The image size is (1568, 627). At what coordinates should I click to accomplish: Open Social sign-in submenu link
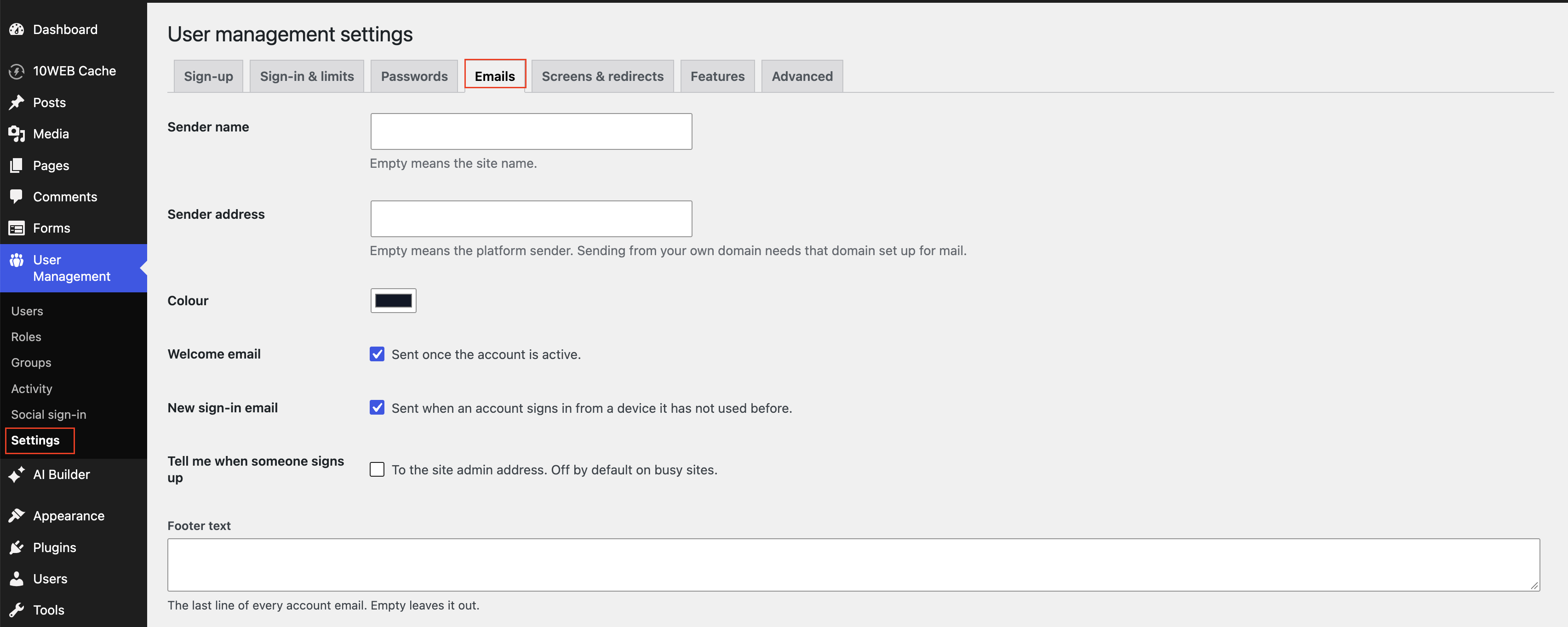pos(49,415)
